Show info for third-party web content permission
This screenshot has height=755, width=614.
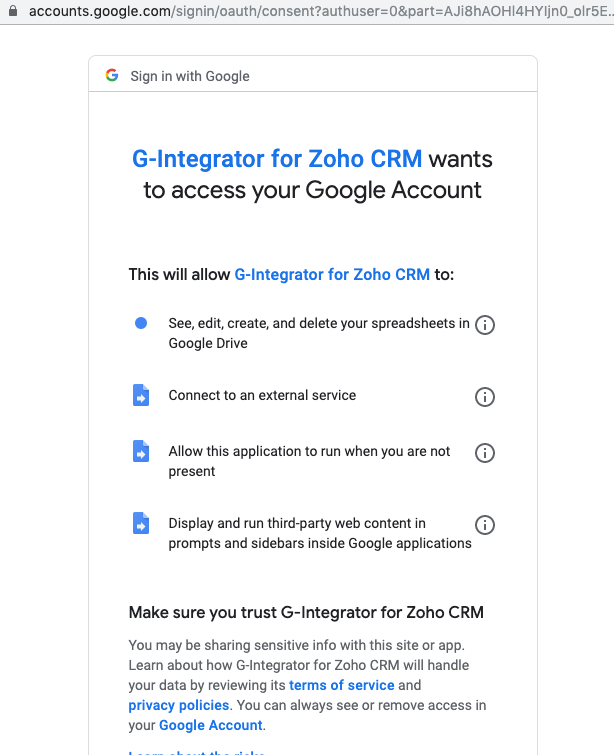(x=484, y=525)
